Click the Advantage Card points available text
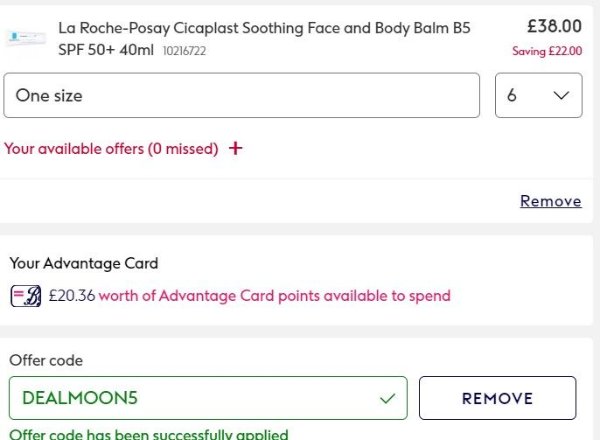The image size is (600, 440). point(274,296)
